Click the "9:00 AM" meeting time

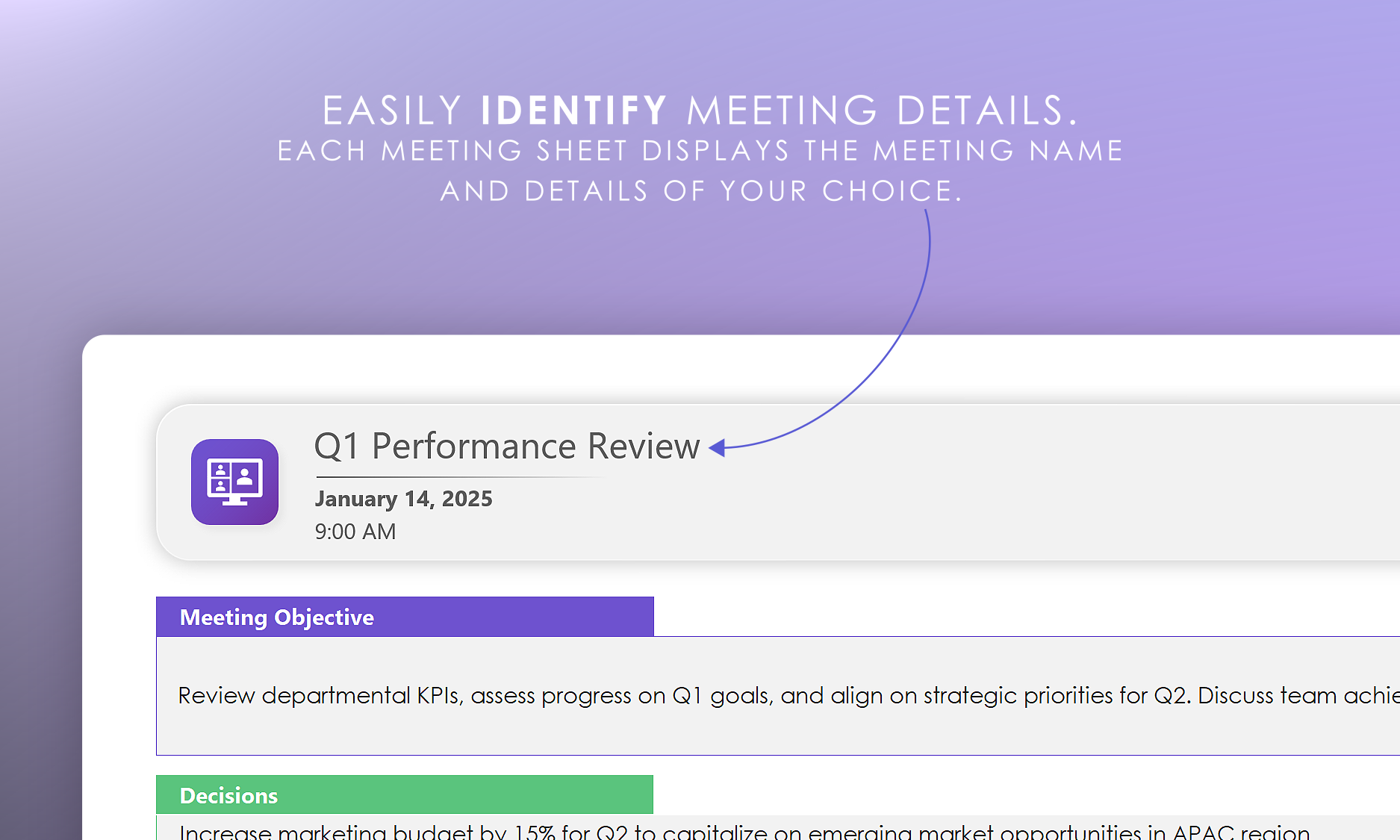tap(355, 532)
